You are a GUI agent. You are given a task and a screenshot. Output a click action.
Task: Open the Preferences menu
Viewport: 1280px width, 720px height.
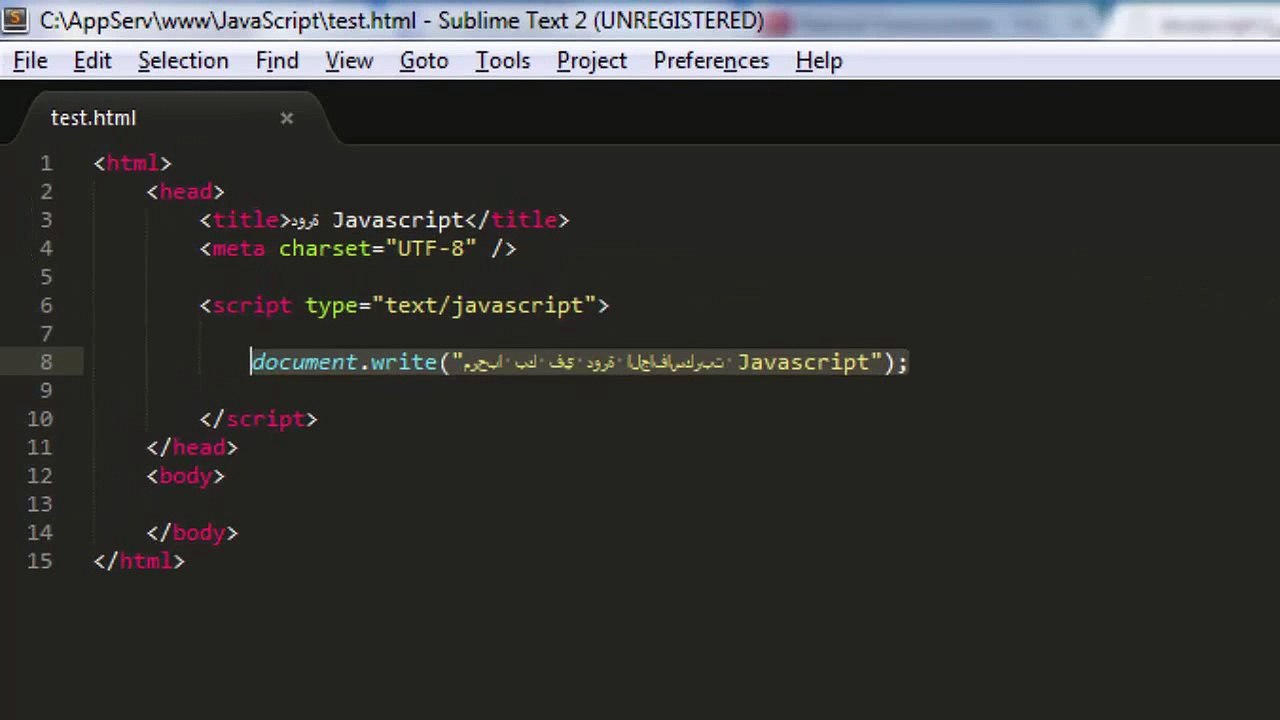tap(711, 61)
